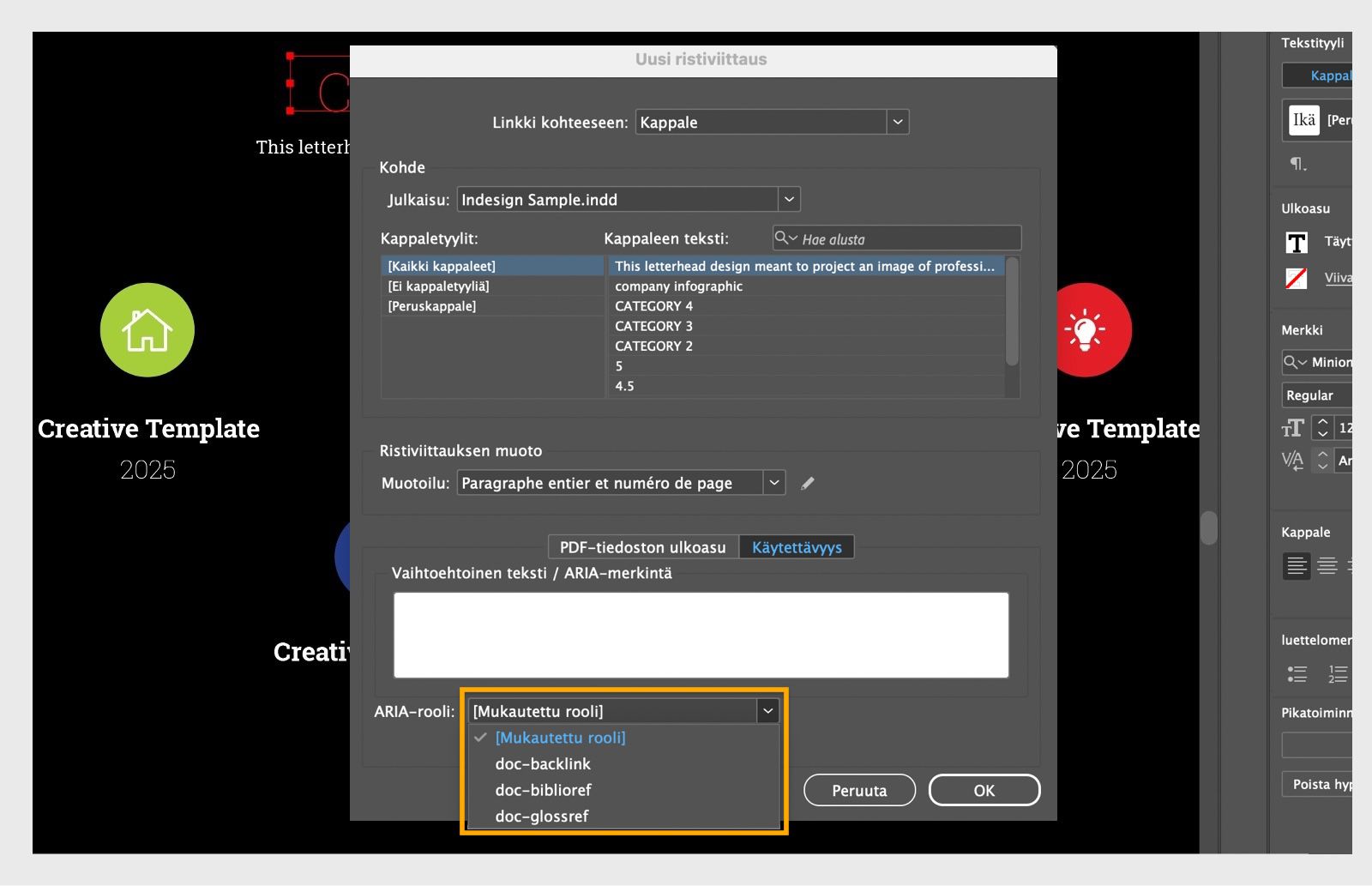The image size is (1372, 886).
Task: Click the '2025' text under the home icon
Action: [147, 470]
